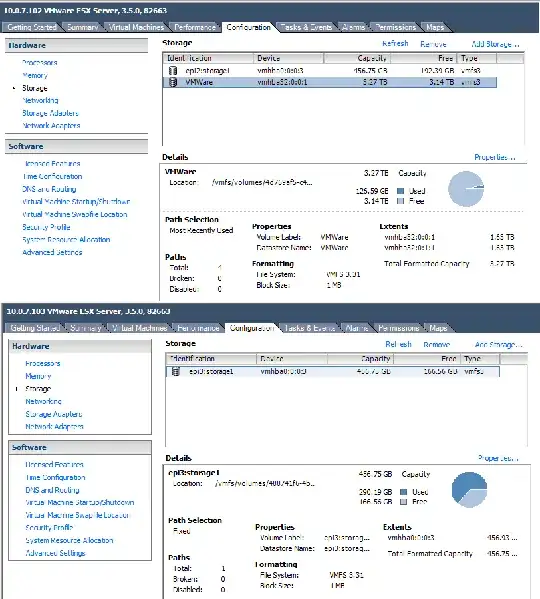Open Performance tab on 10.0.7.102 host
540x599 pixels.
pos(195,27)
